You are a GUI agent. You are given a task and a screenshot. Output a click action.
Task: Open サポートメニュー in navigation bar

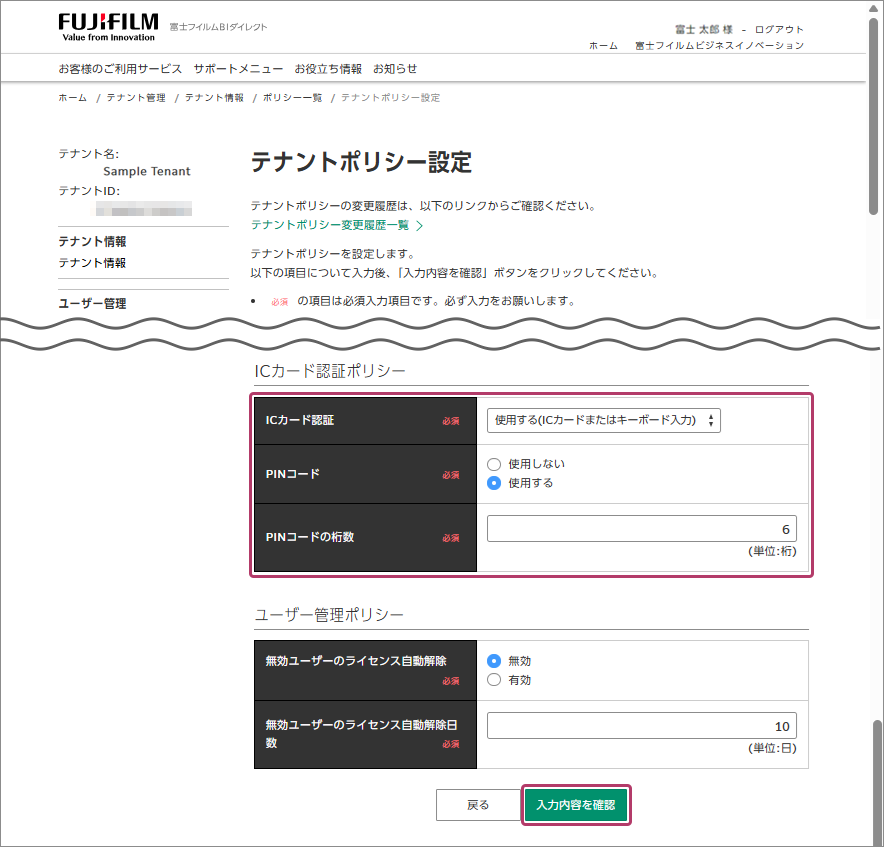click(238, 69)
